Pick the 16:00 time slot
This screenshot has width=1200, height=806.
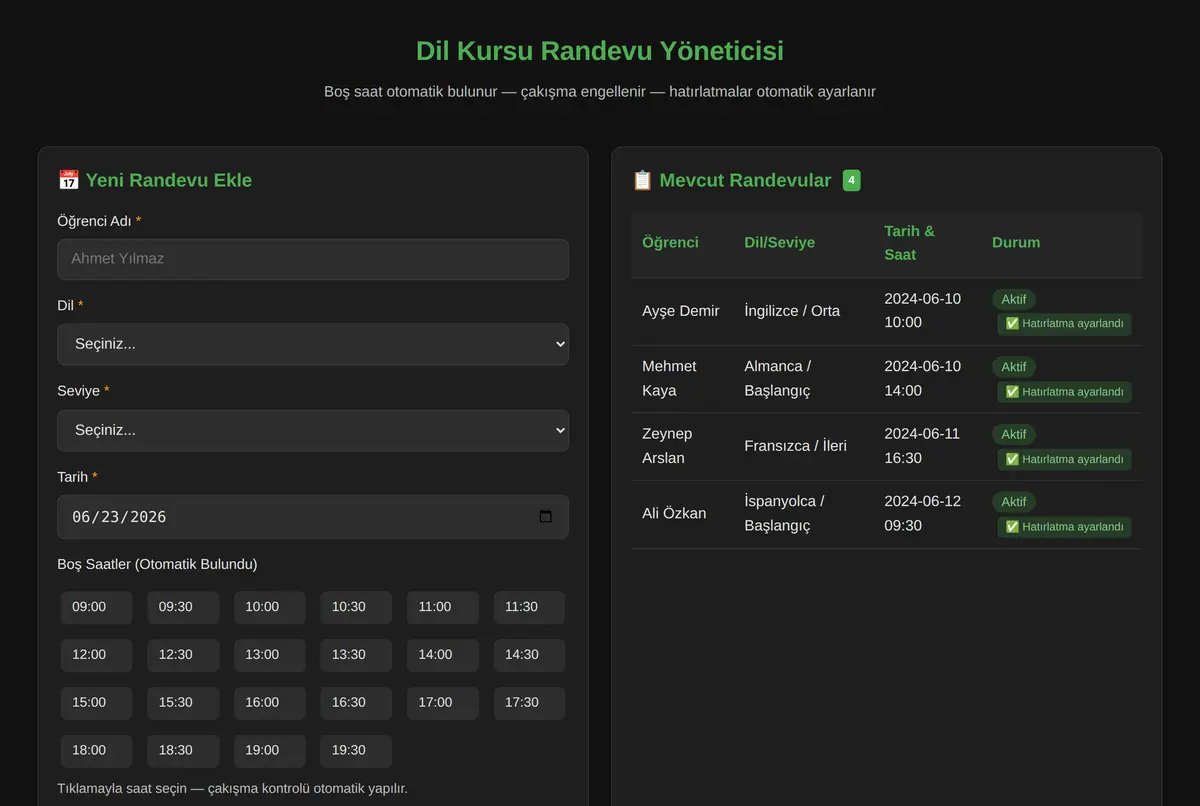(269, 703)
